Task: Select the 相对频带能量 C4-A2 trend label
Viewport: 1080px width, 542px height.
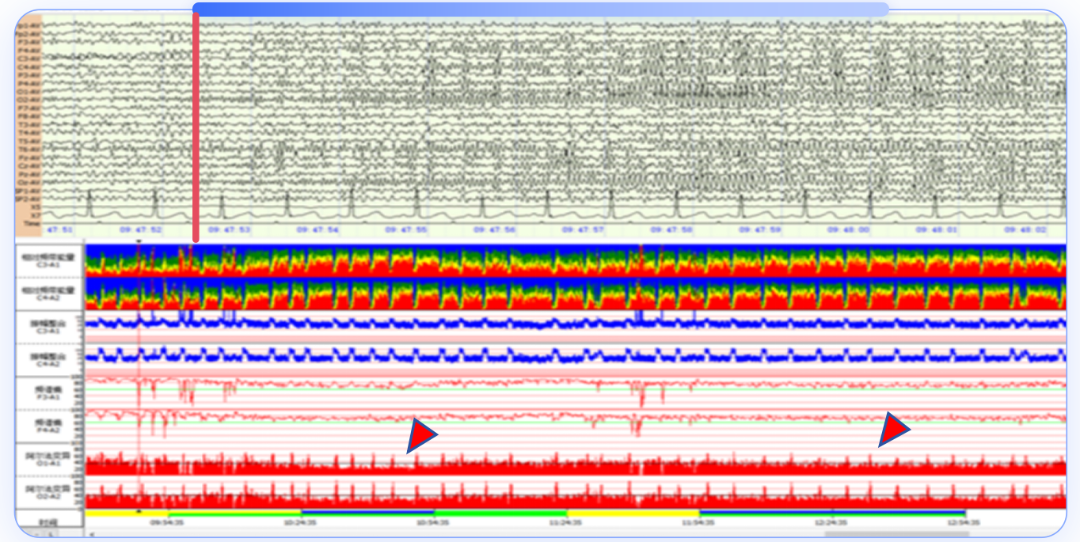Action: (49, 293)
